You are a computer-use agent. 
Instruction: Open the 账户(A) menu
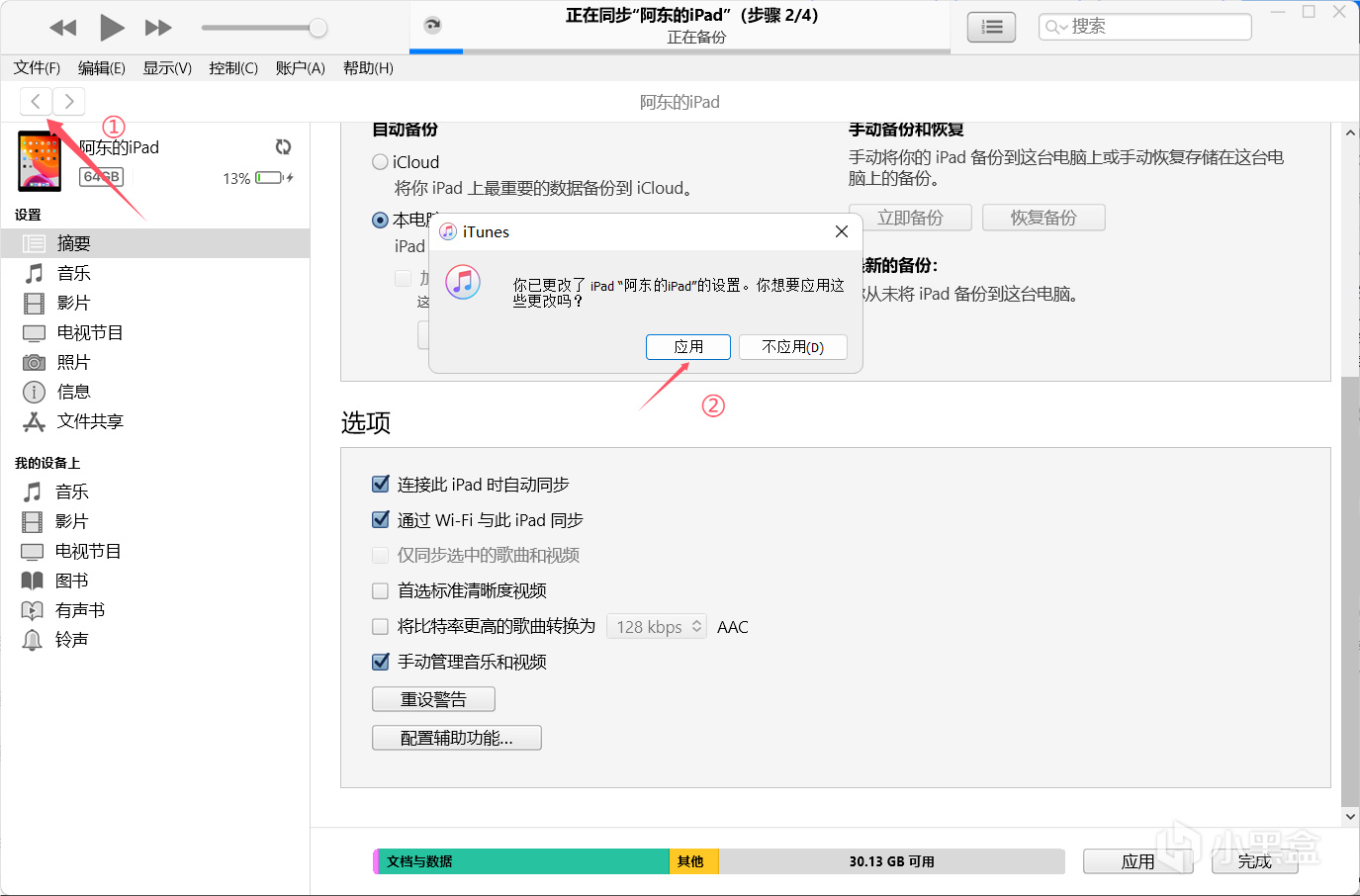click(301, 68)
